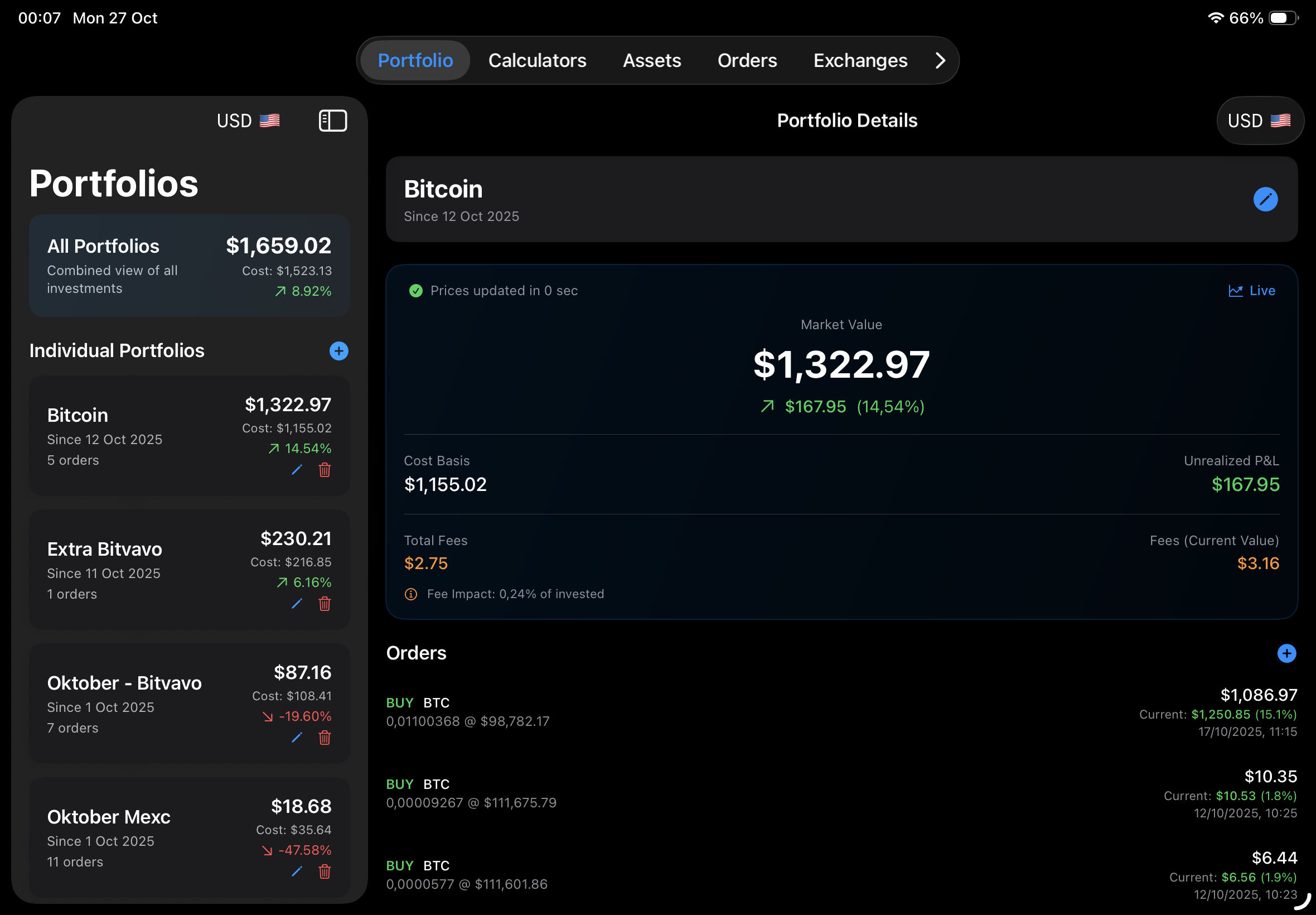Delete the Oktober - Bitvavo portfolio

click(325, 739)
